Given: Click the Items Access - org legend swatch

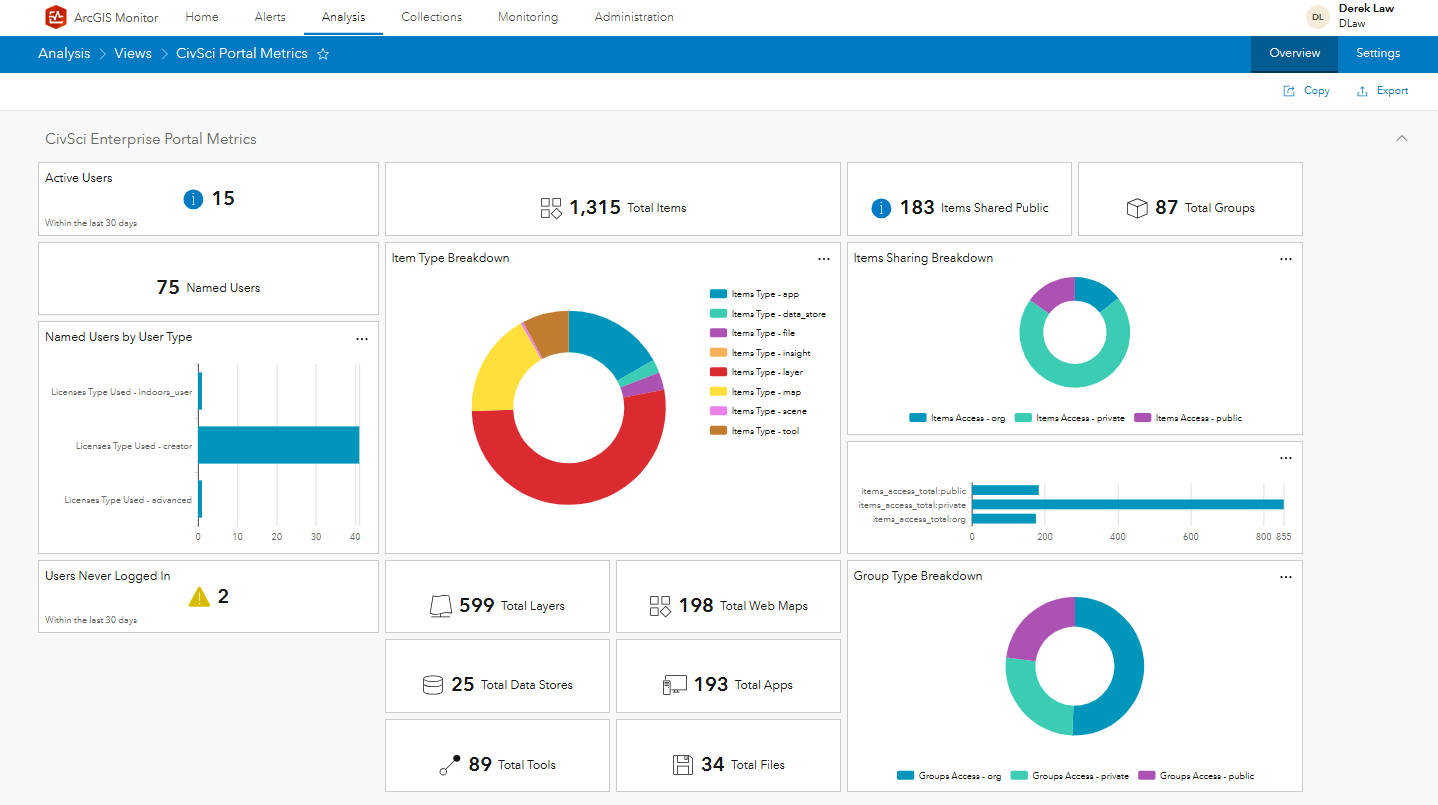Looking at the screenshot, I should point(917,418).
